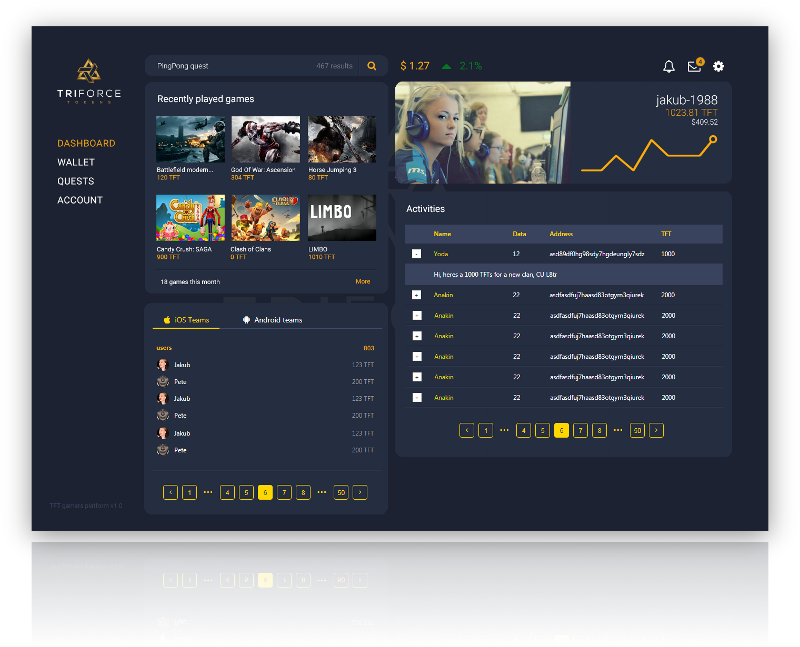Click the chart data point marker
Image resolution: width=800 pixels, height=647 pixels.
point(713,139)
